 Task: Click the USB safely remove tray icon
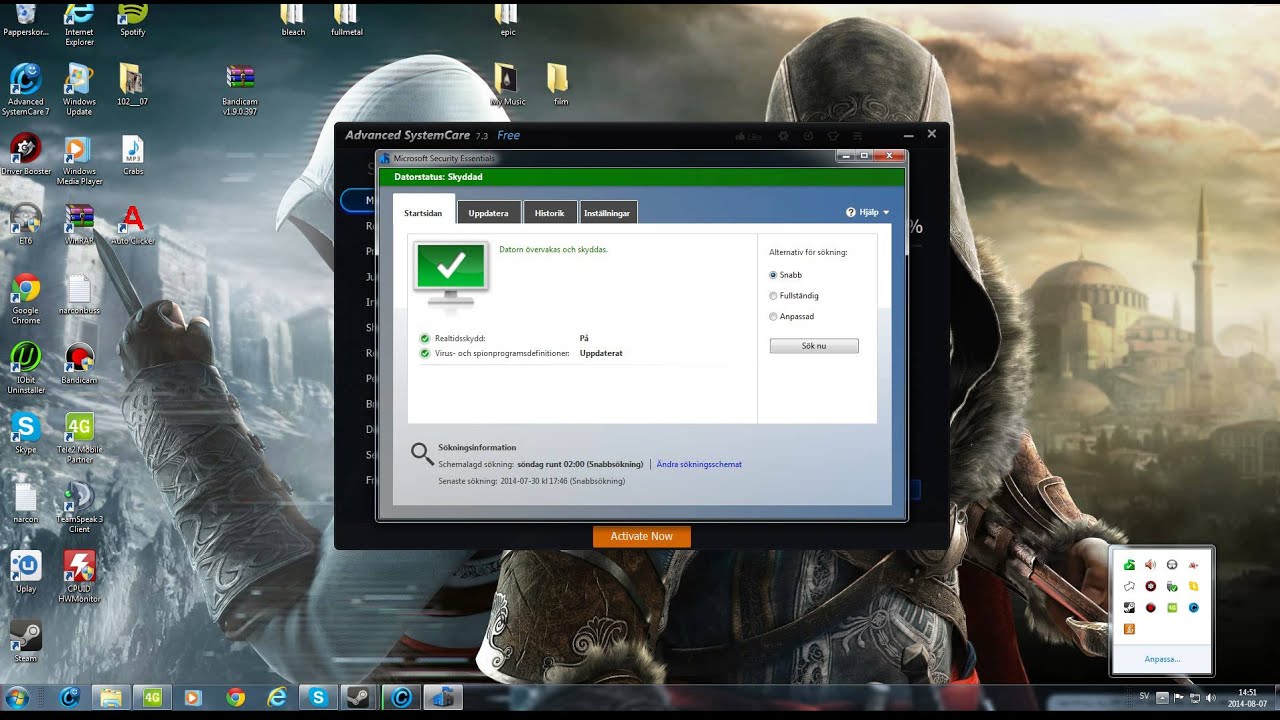pos(1172,586)
